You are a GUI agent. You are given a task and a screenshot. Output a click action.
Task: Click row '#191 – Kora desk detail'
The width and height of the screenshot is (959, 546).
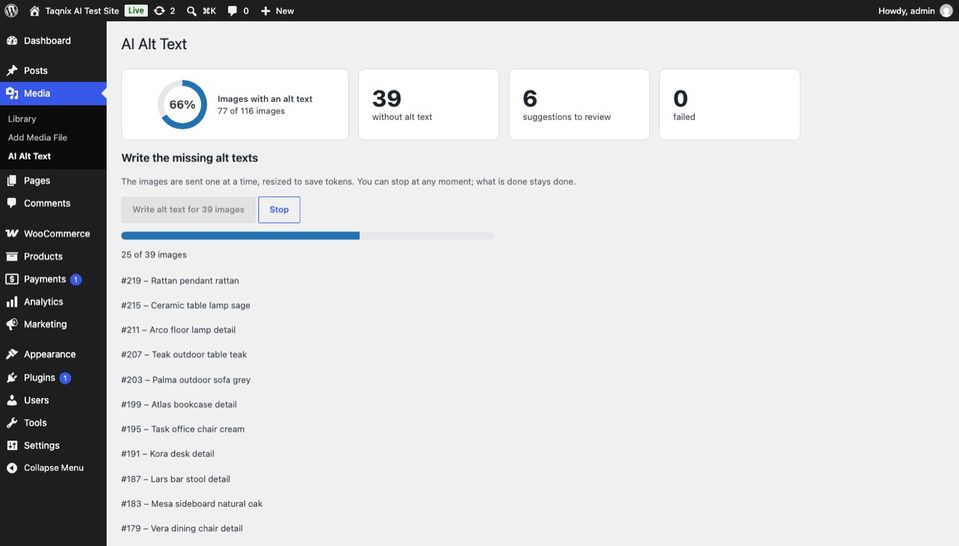pos(168,454)
